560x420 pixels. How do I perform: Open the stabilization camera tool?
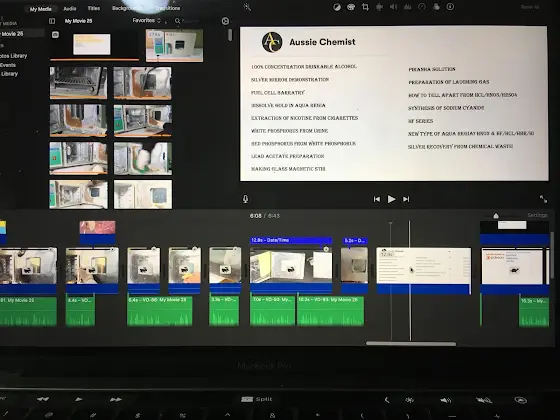coord(379,7)
